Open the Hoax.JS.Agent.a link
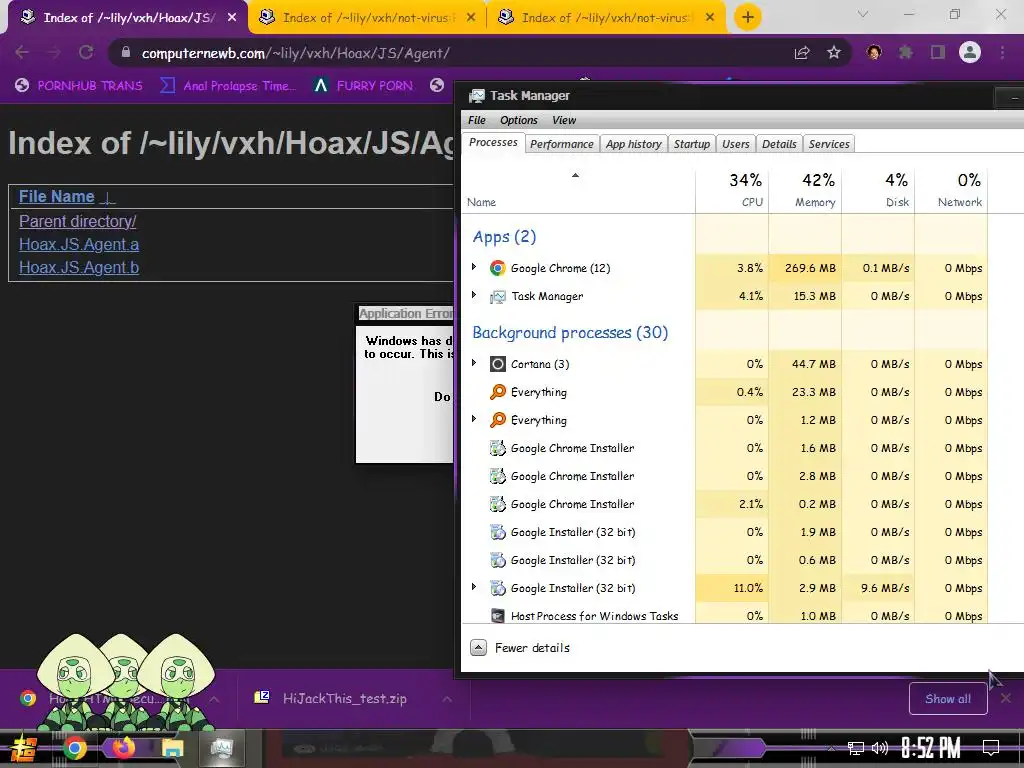The width and height of the screenshot is (1024, 768). coord(79,244)
